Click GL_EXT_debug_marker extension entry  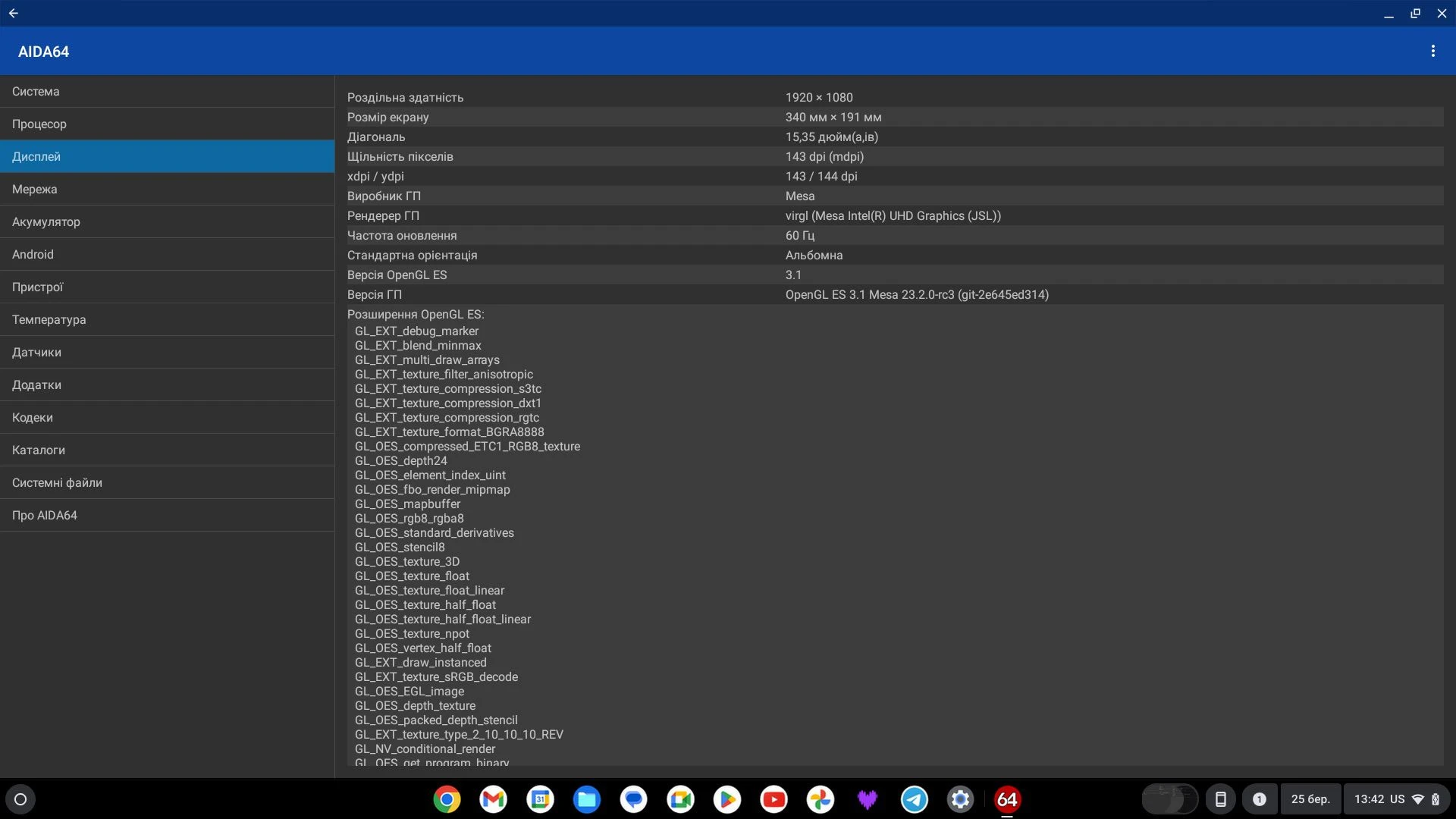pos(416,331)
